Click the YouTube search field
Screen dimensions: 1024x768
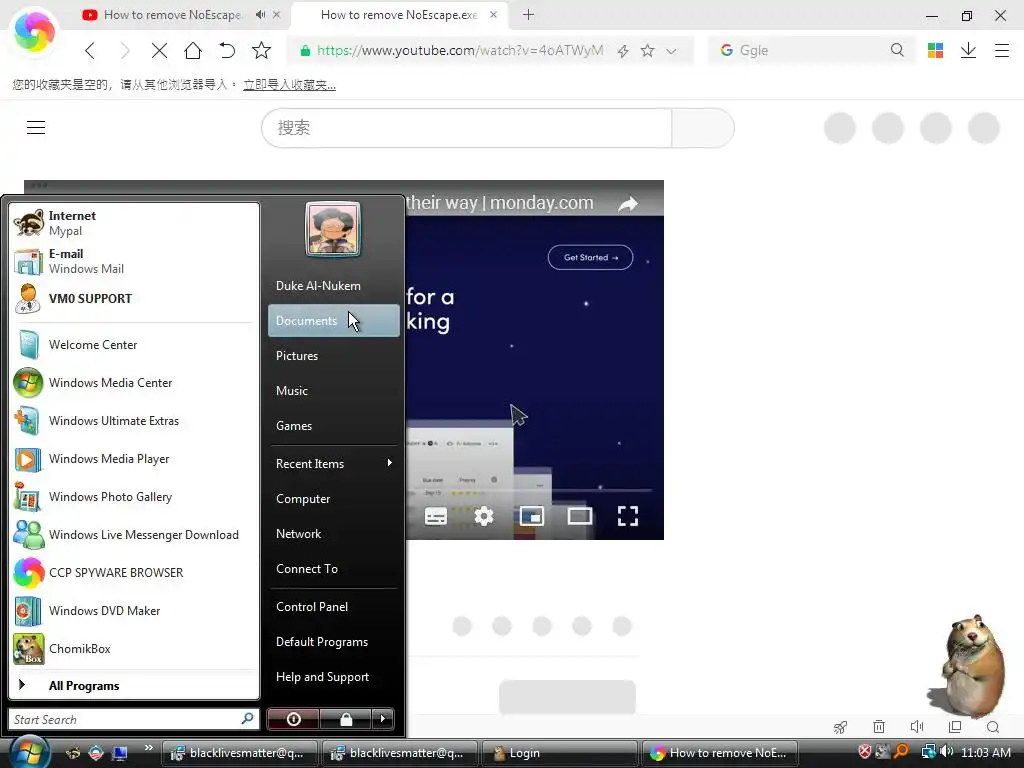pyautogui.click(x=466, y=128)
